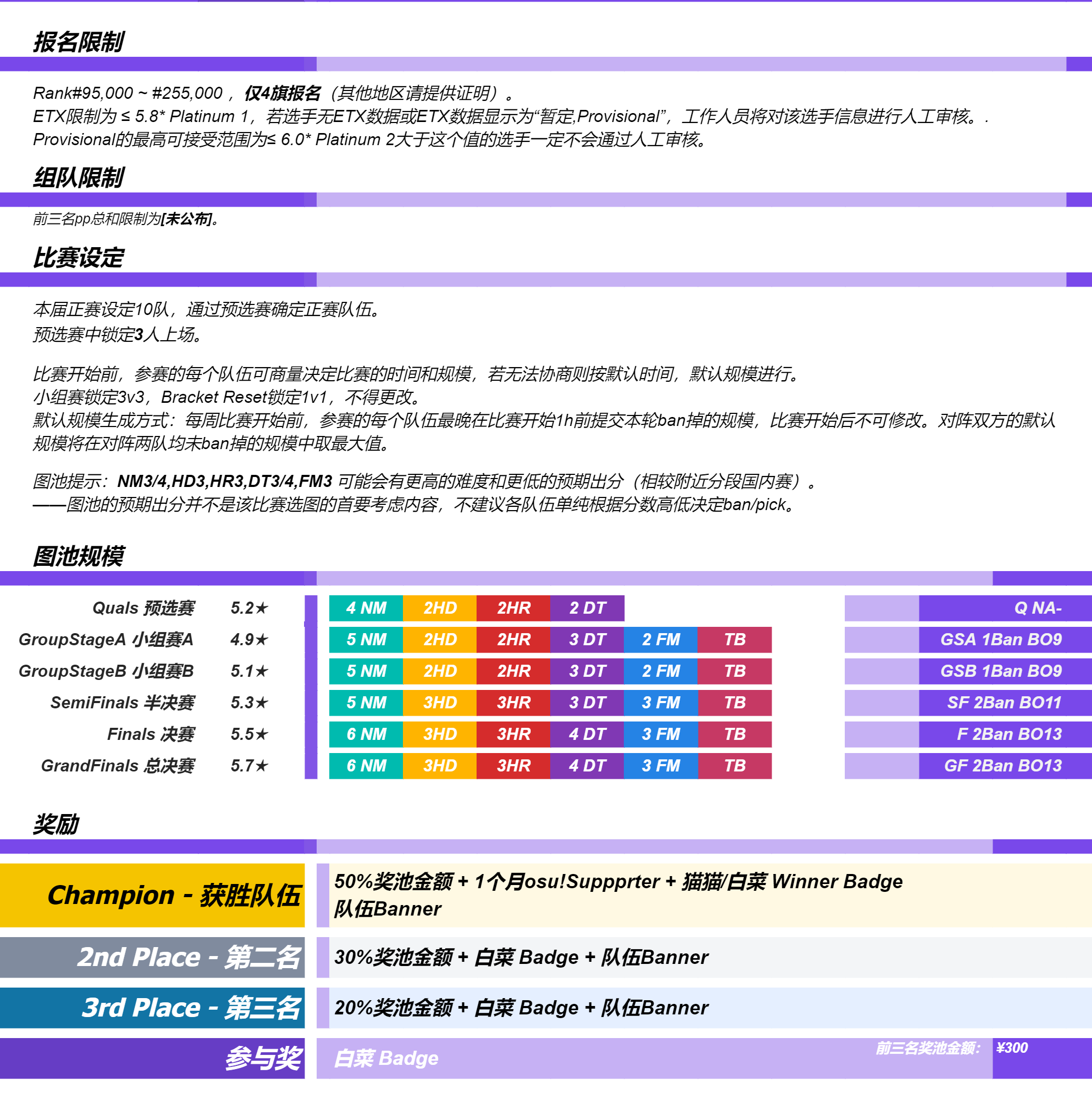Viewport: 1092px width, 1118px height.
Task: Click the ¥300 prize pool amount
Action: point(1012,1048)
